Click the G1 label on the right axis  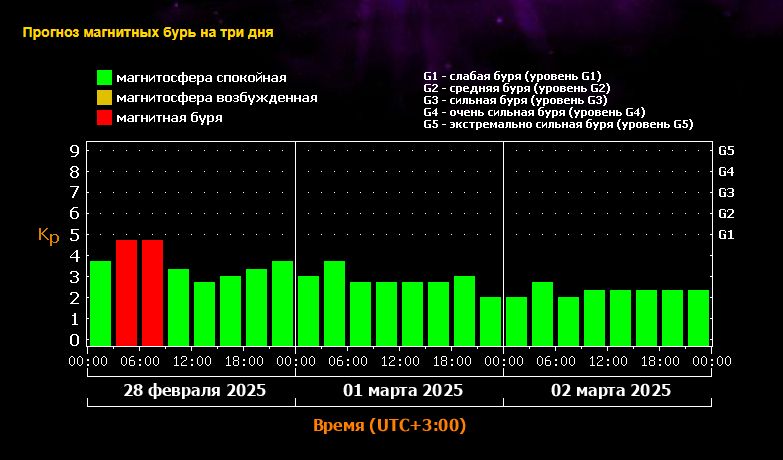(727, 234)
